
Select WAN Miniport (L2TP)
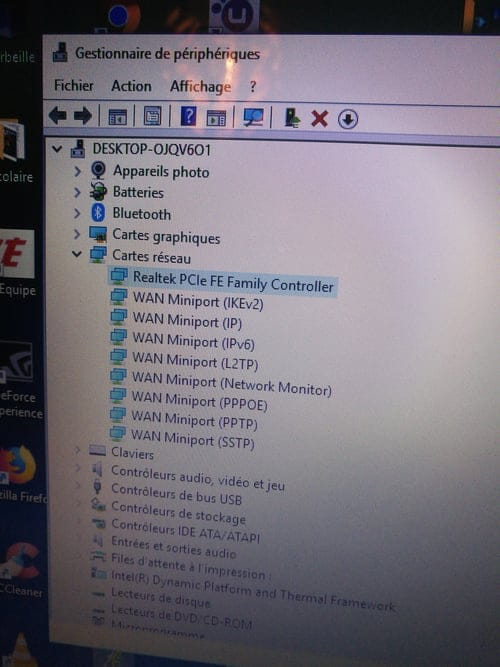195,361
